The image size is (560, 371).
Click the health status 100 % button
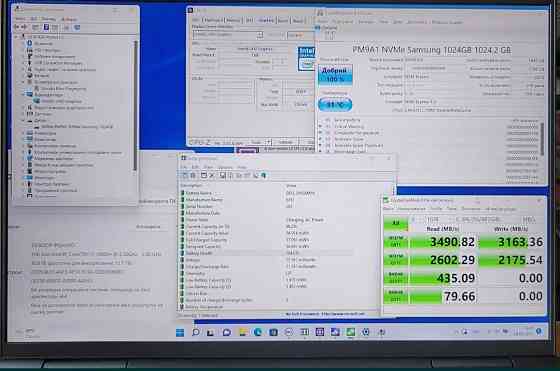(335, 75)
